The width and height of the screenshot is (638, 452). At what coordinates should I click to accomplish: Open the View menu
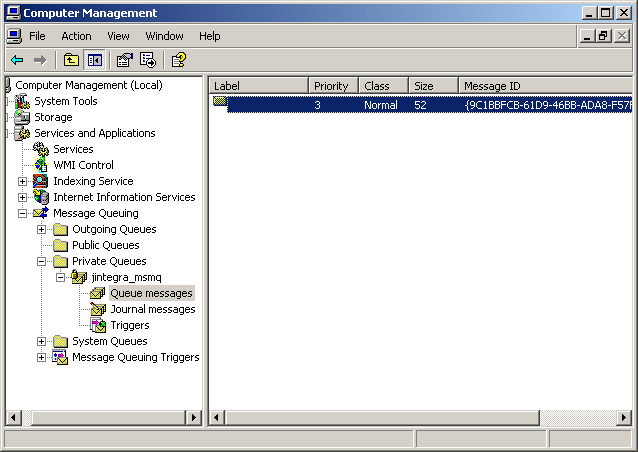(118, 36)
